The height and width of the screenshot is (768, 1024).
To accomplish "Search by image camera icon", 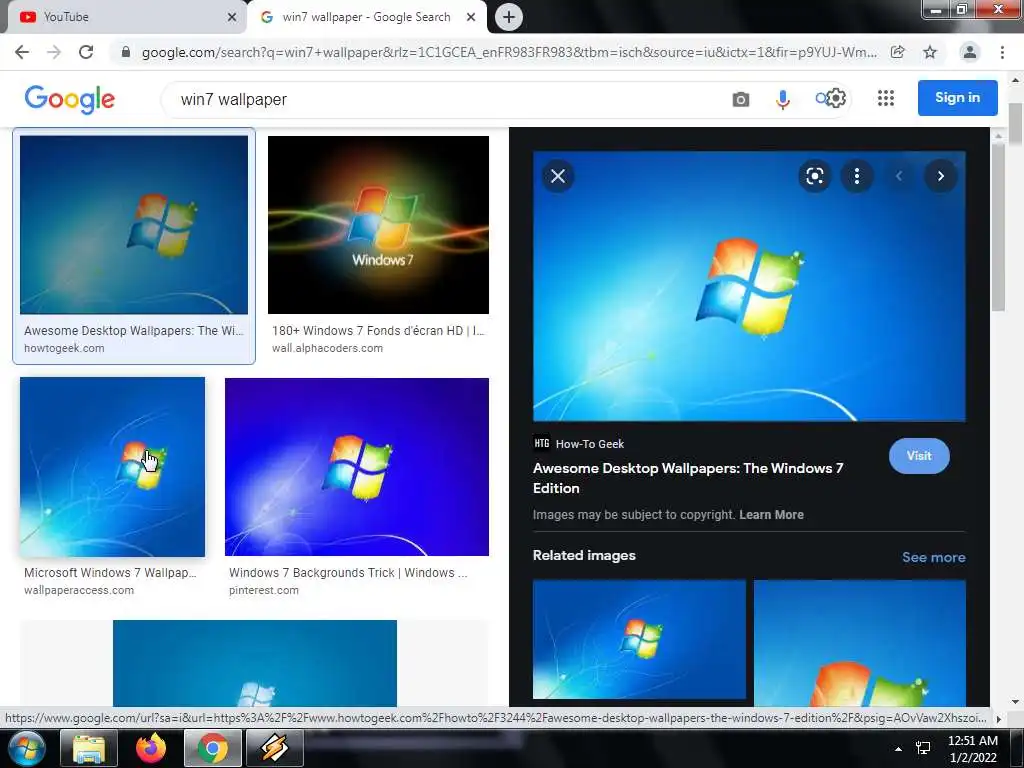I will pyautogui.click(x=741, y=99).
